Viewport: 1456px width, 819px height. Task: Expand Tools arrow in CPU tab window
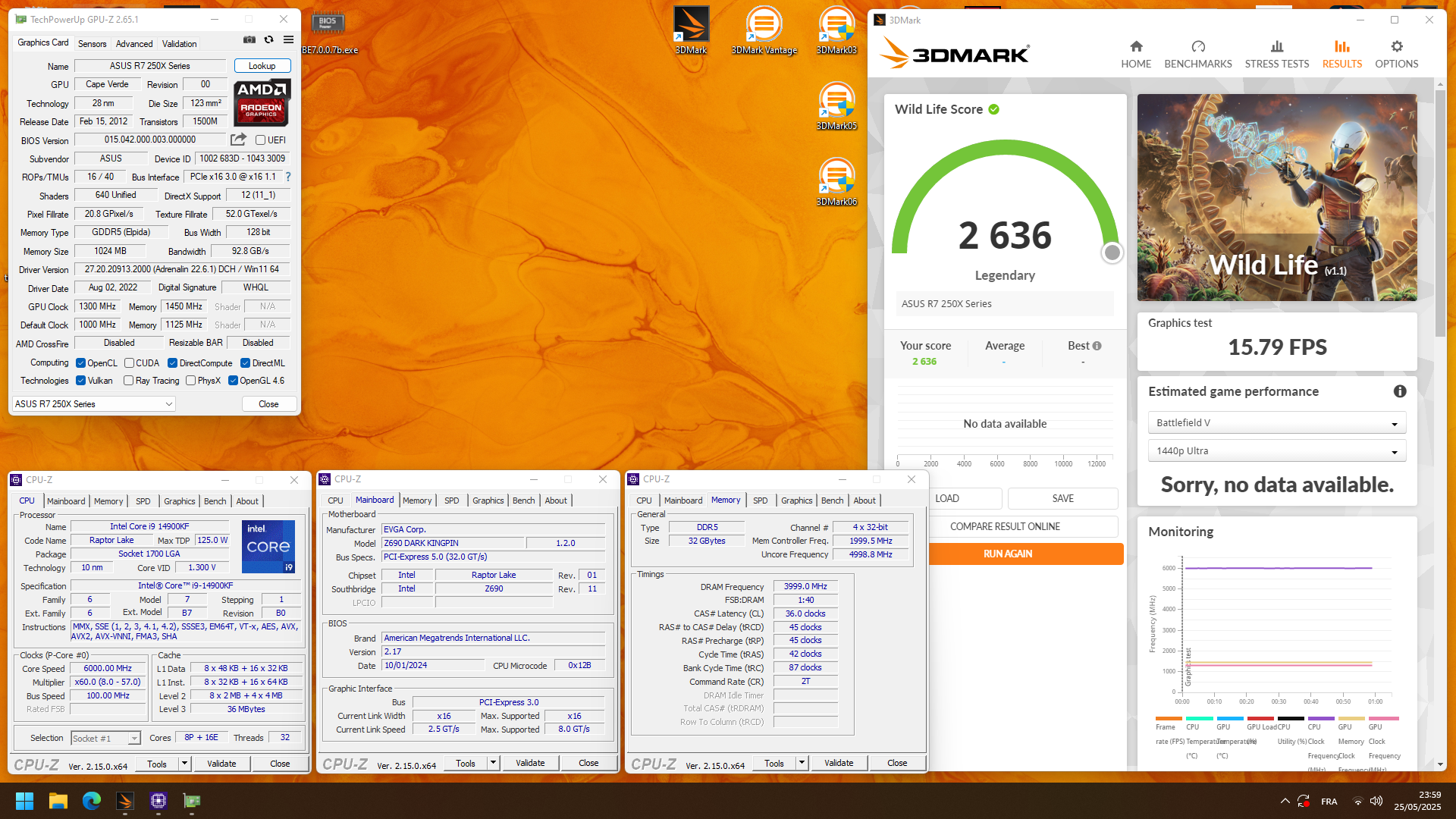tap(184, 764)
